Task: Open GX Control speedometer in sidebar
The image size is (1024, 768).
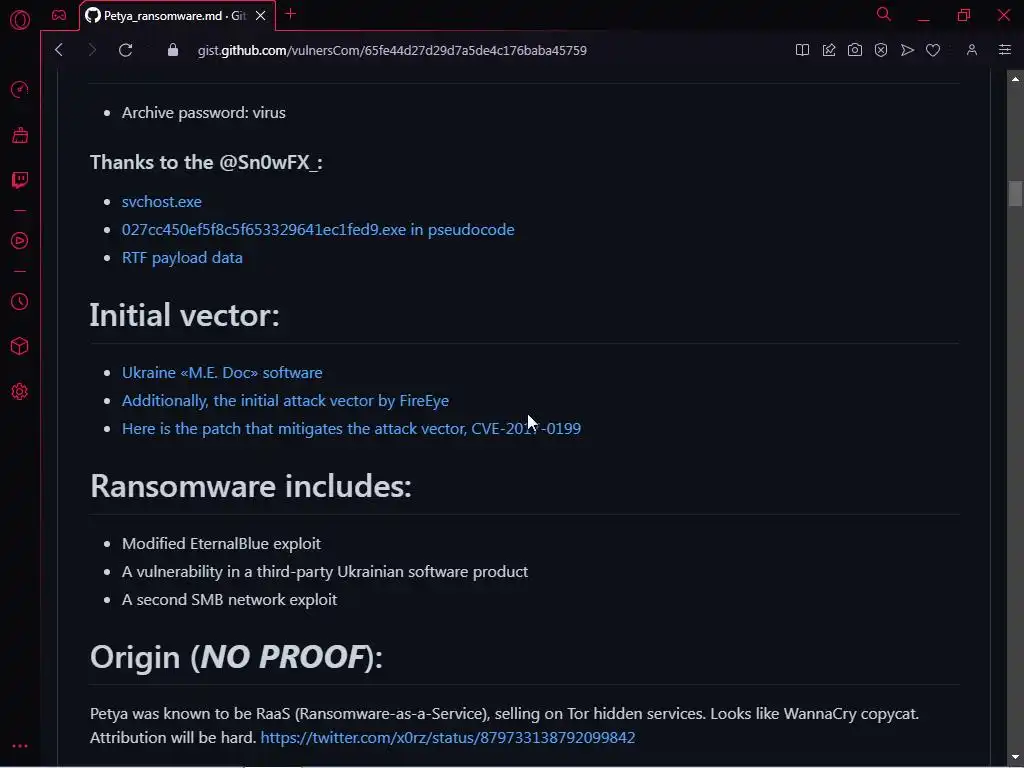Action: point(20,89)
